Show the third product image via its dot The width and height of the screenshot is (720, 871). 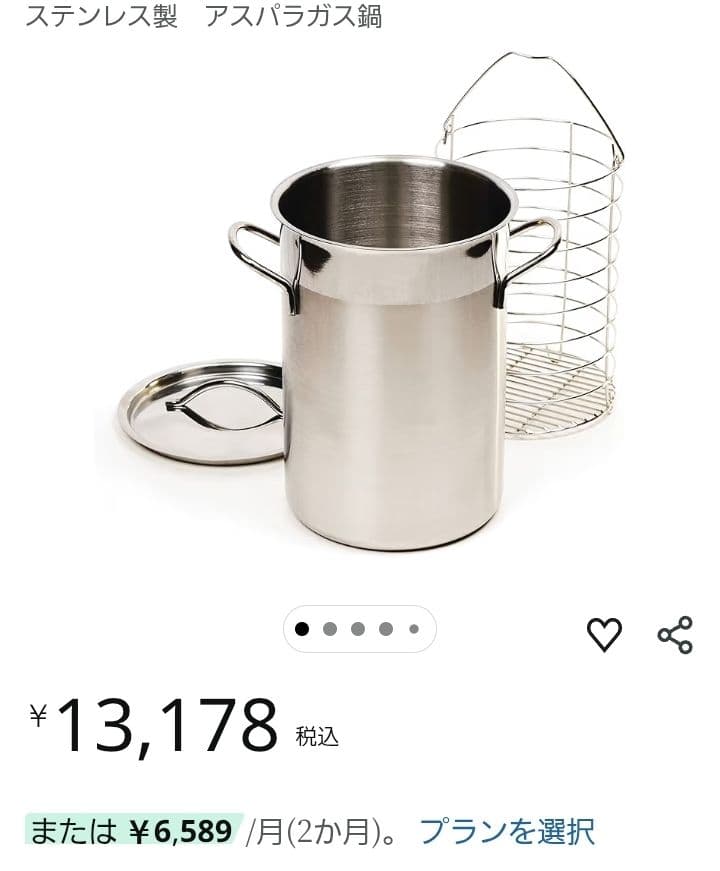(358, 629)
